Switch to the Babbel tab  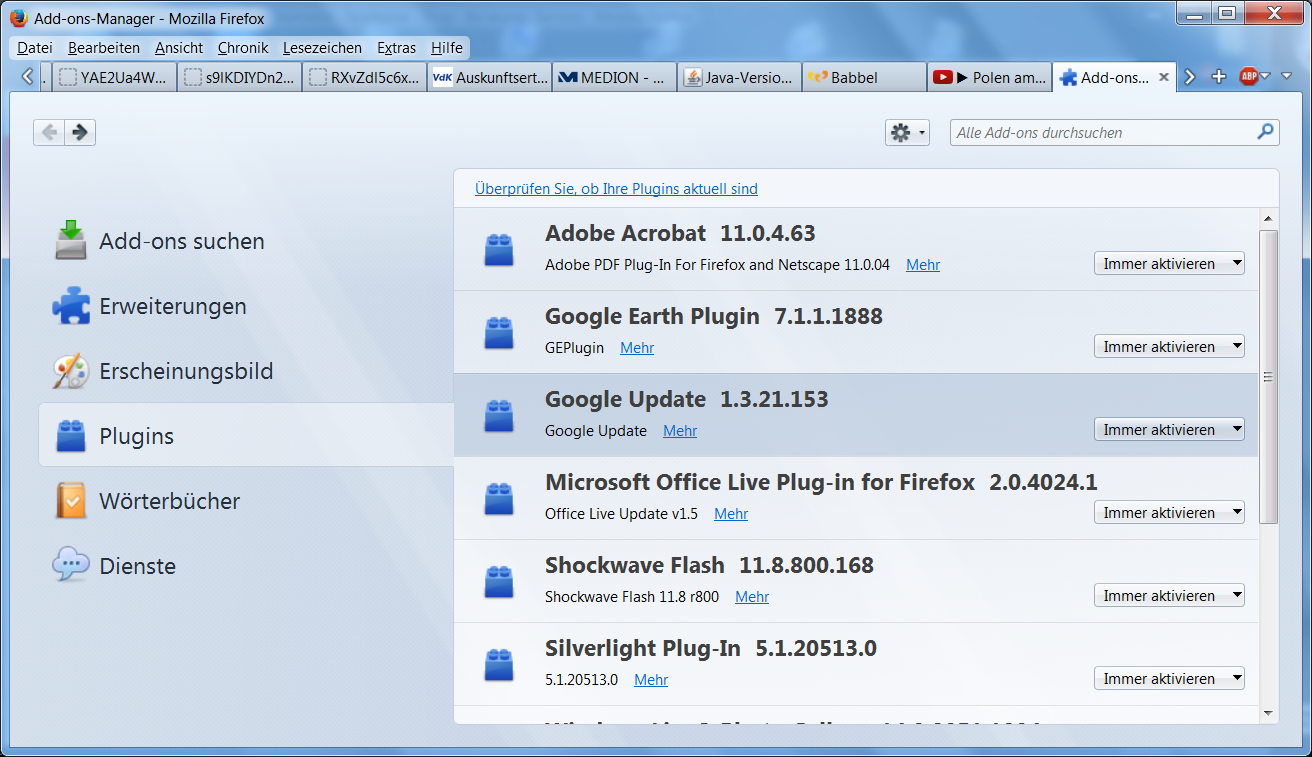click(x=864, y=77)
